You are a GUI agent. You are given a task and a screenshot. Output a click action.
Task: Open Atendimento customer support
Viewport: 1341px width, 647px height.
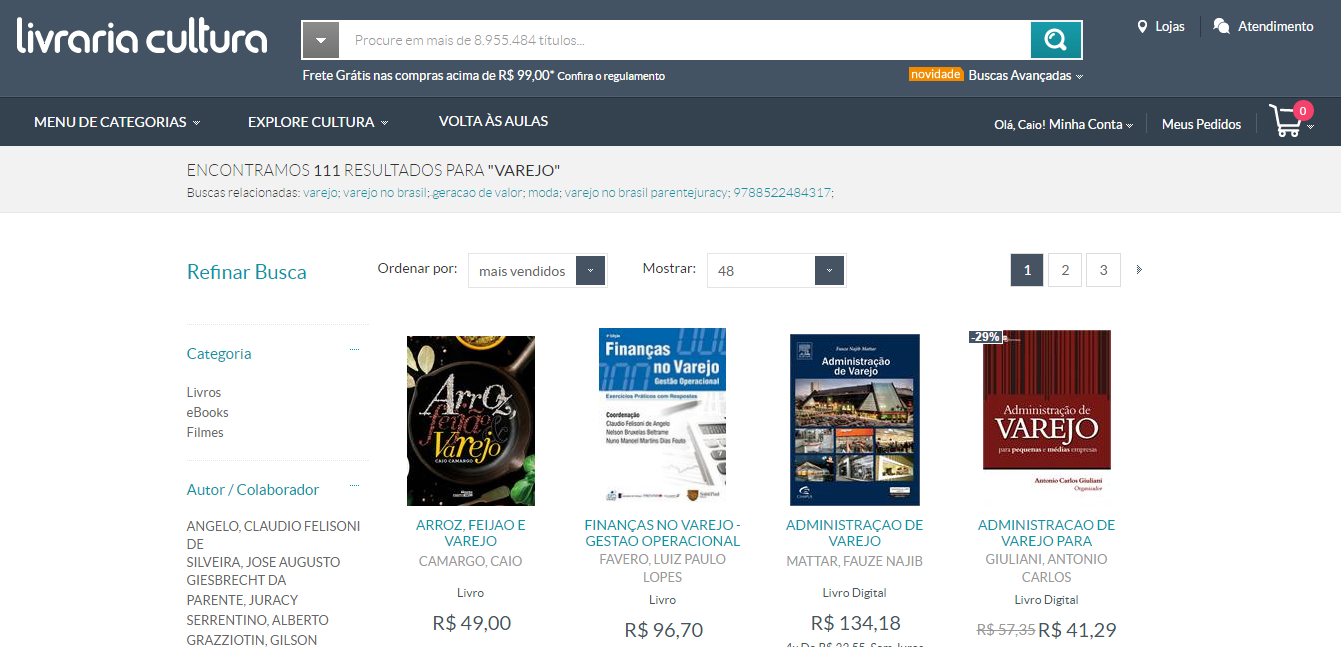pyautogui.click(x=1263, y=27)
